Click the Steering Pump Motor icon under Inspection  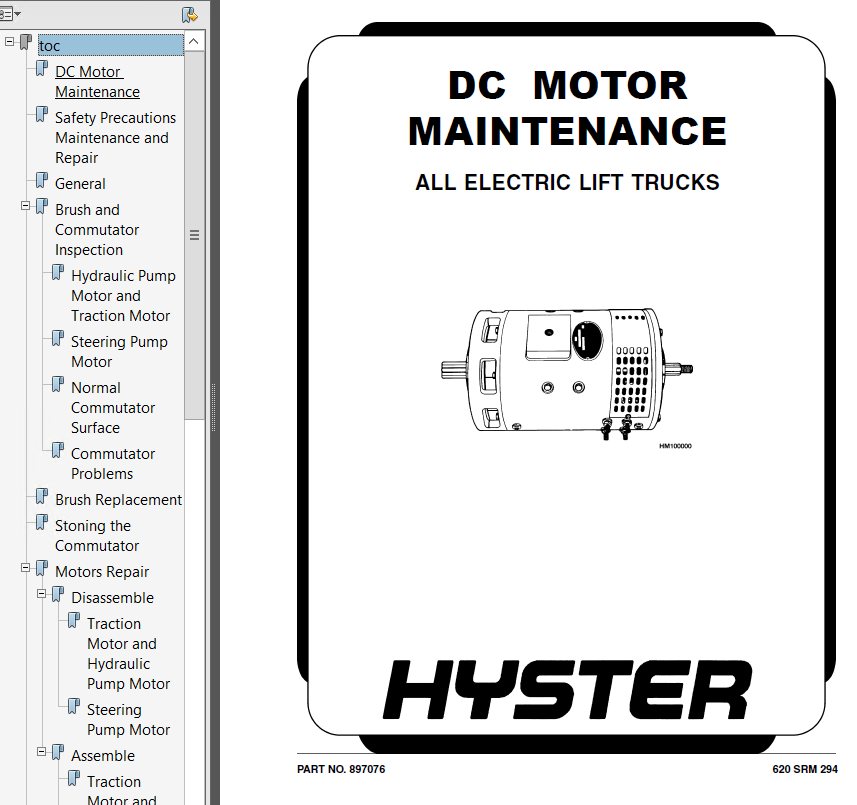tap(57, 338)
